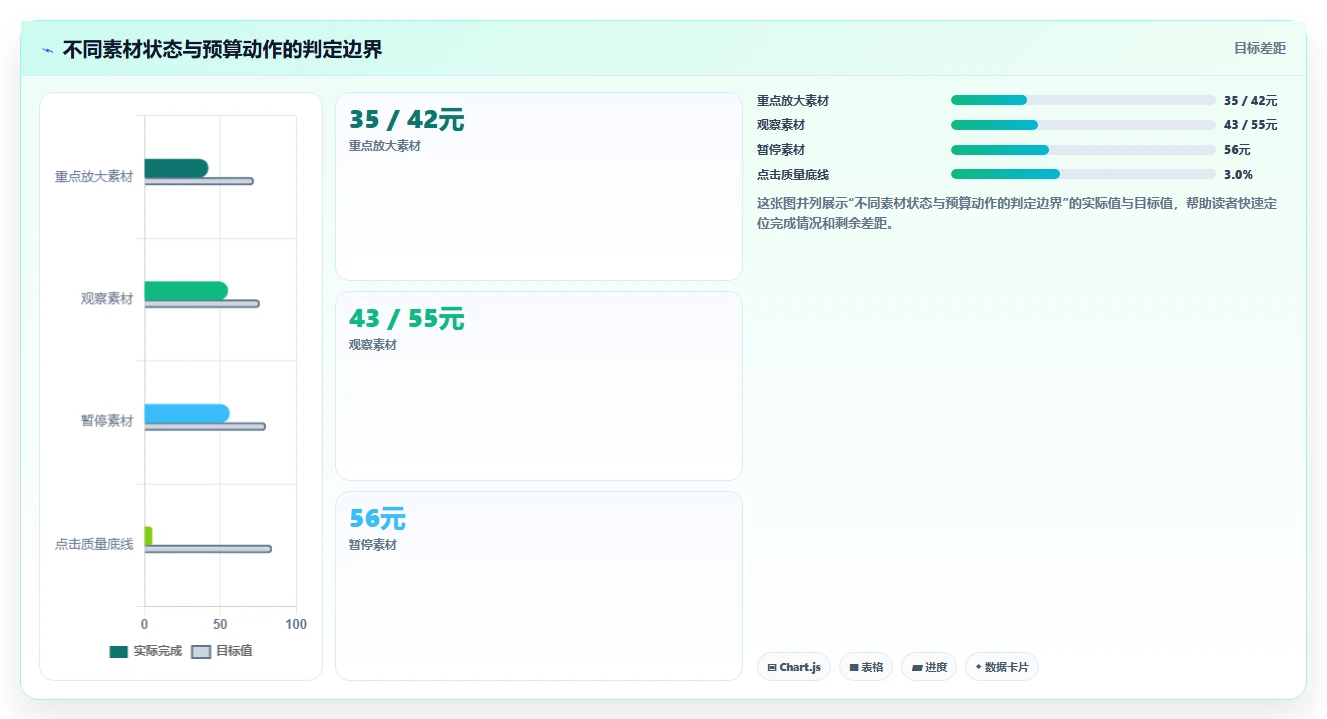
Task: Open the 43 / 55元 data card
Action: [539, 386]
